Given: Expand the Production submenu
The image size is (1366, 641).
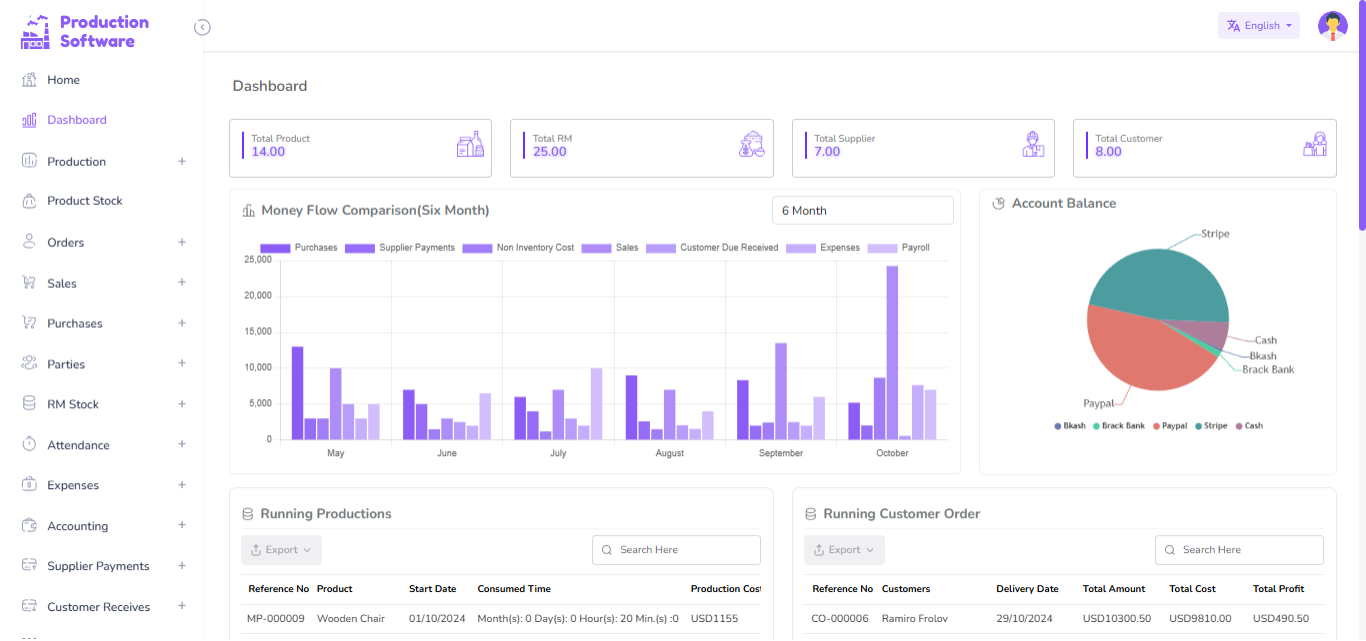Looking at the screenshot, I should pos(182,161).
